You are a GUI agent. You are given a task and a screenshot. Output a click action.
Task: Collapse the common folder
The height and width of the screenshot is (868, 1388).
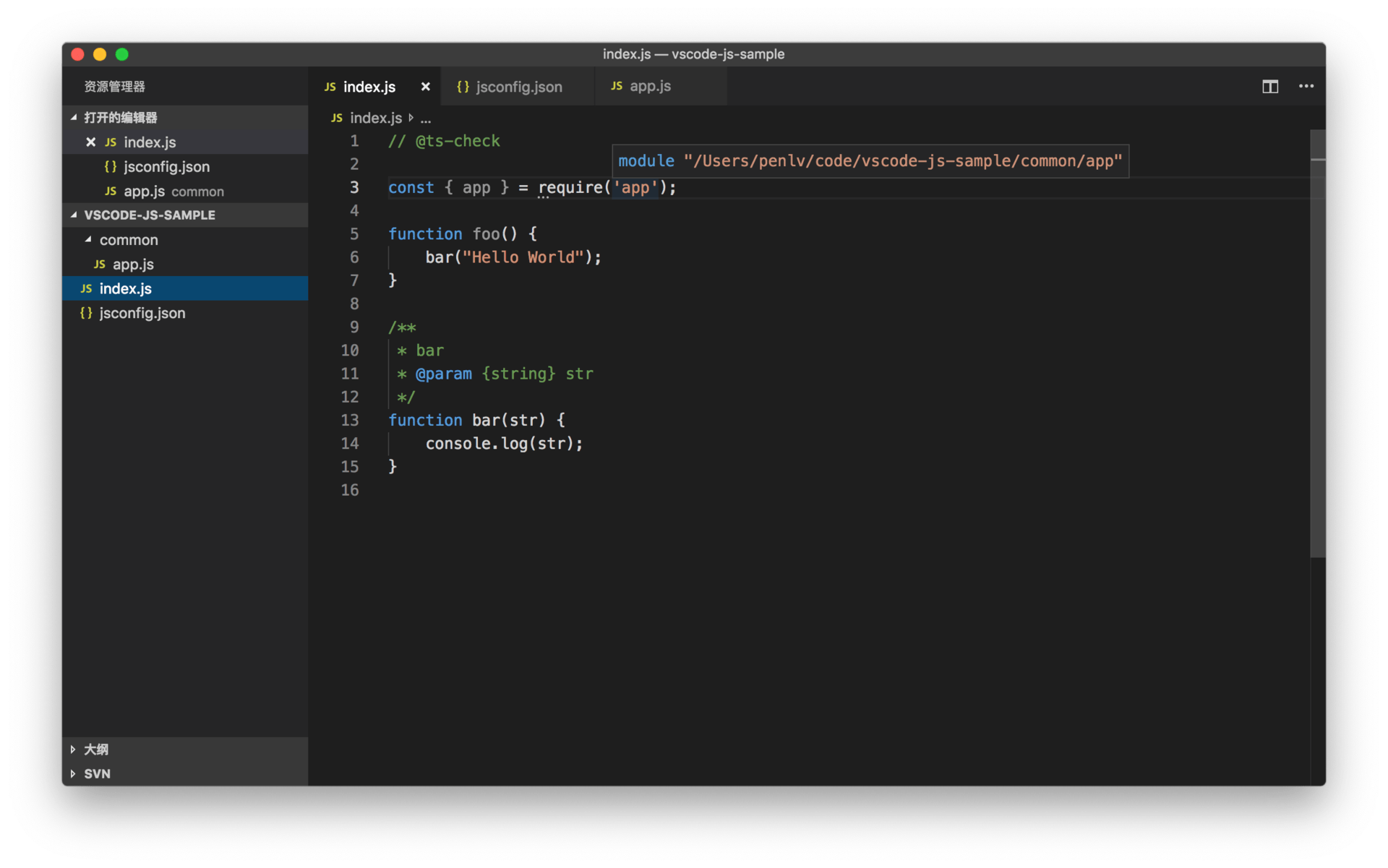point(186,240)
